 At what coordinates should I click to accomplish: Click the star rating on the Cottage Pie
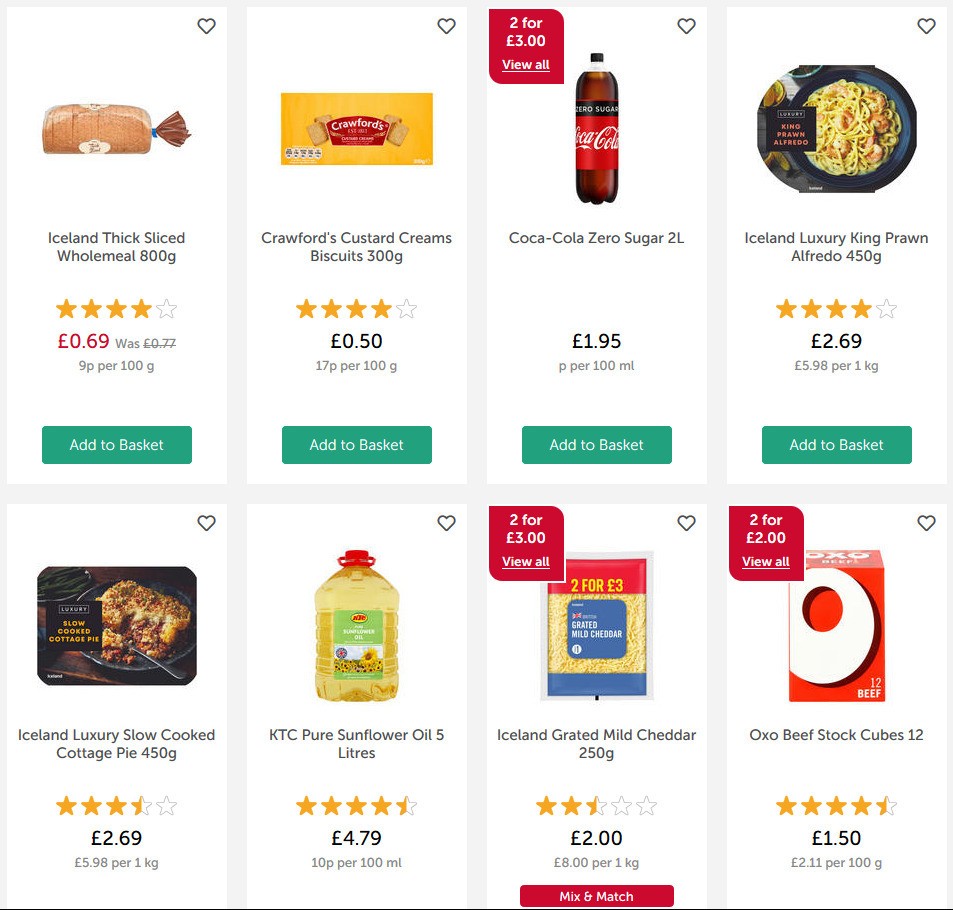click(116, 805)
